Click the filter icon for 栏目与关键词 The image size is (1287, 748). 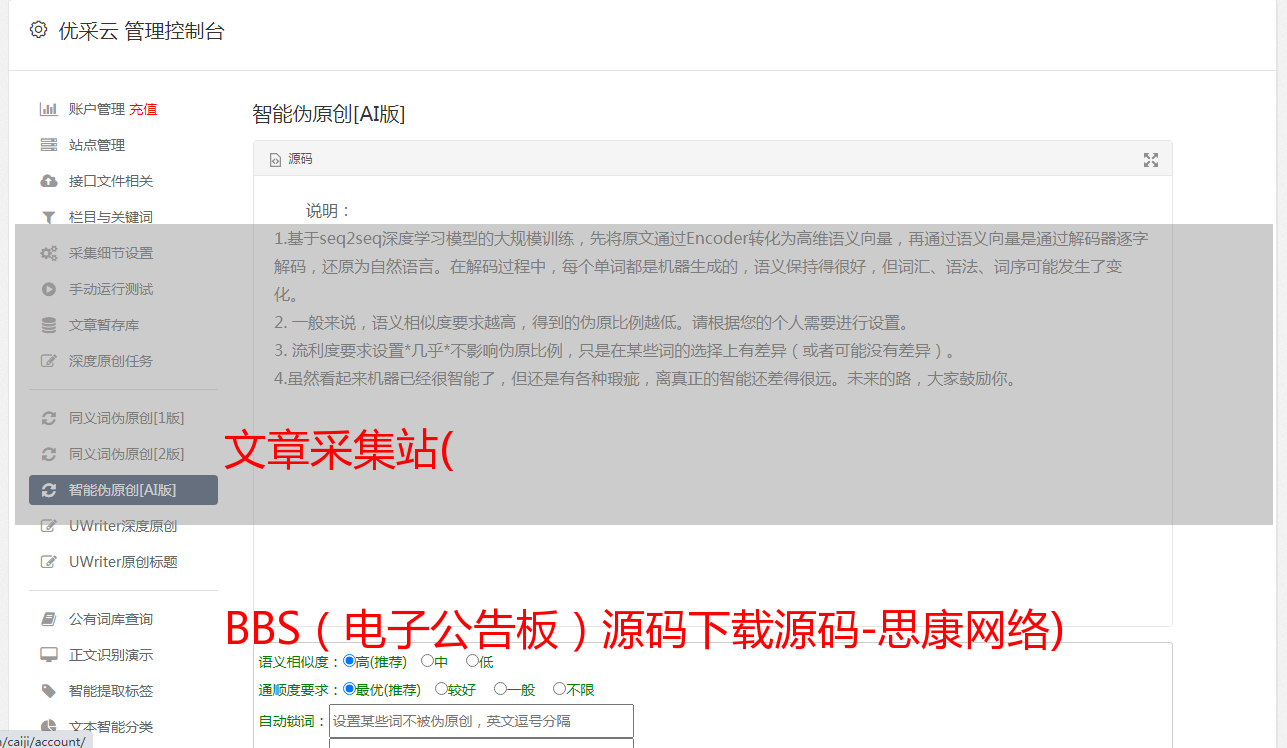click(x=48, y=217)
